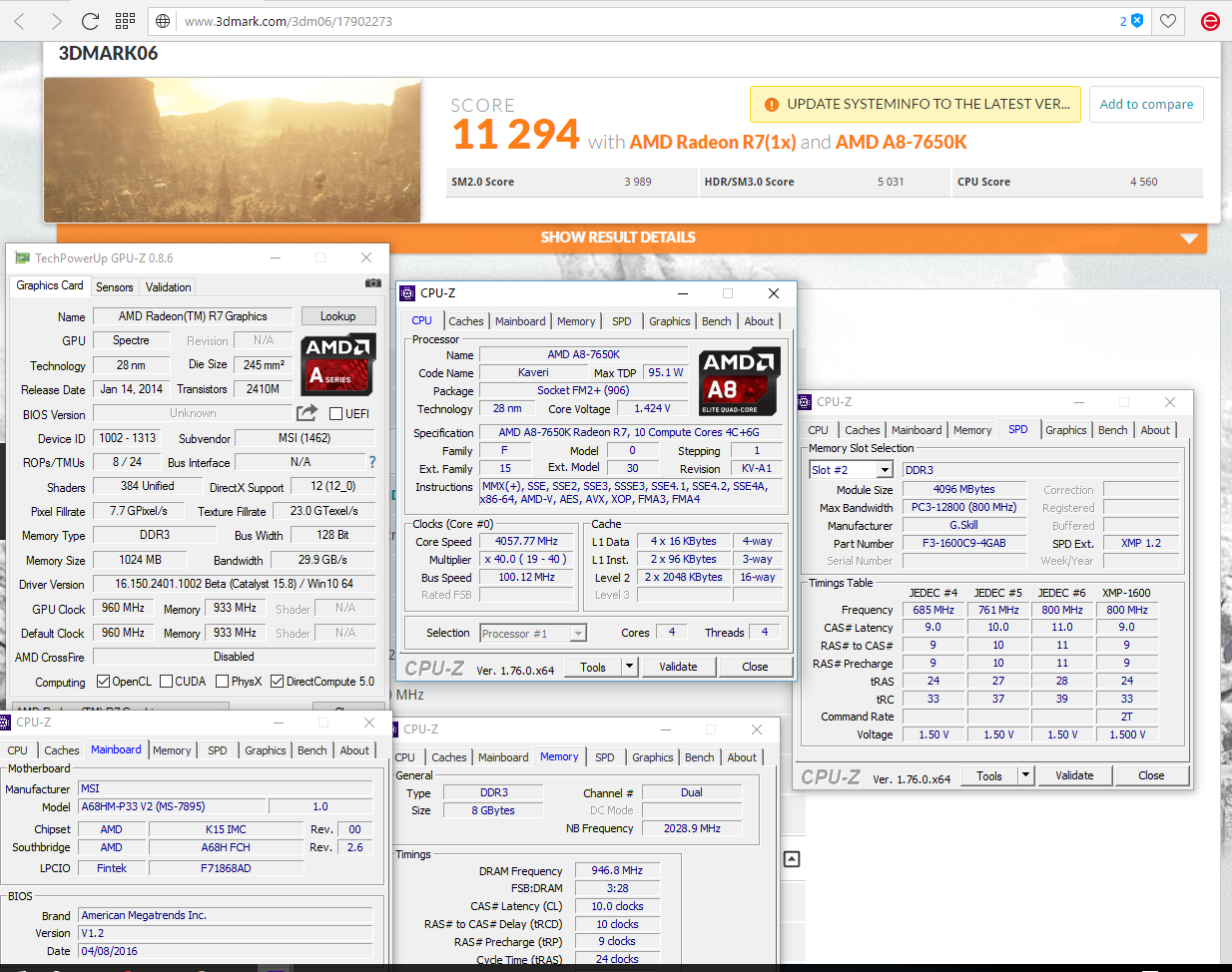
Task: Click the site globe icon in address bar
Action: tap(164, 21)
